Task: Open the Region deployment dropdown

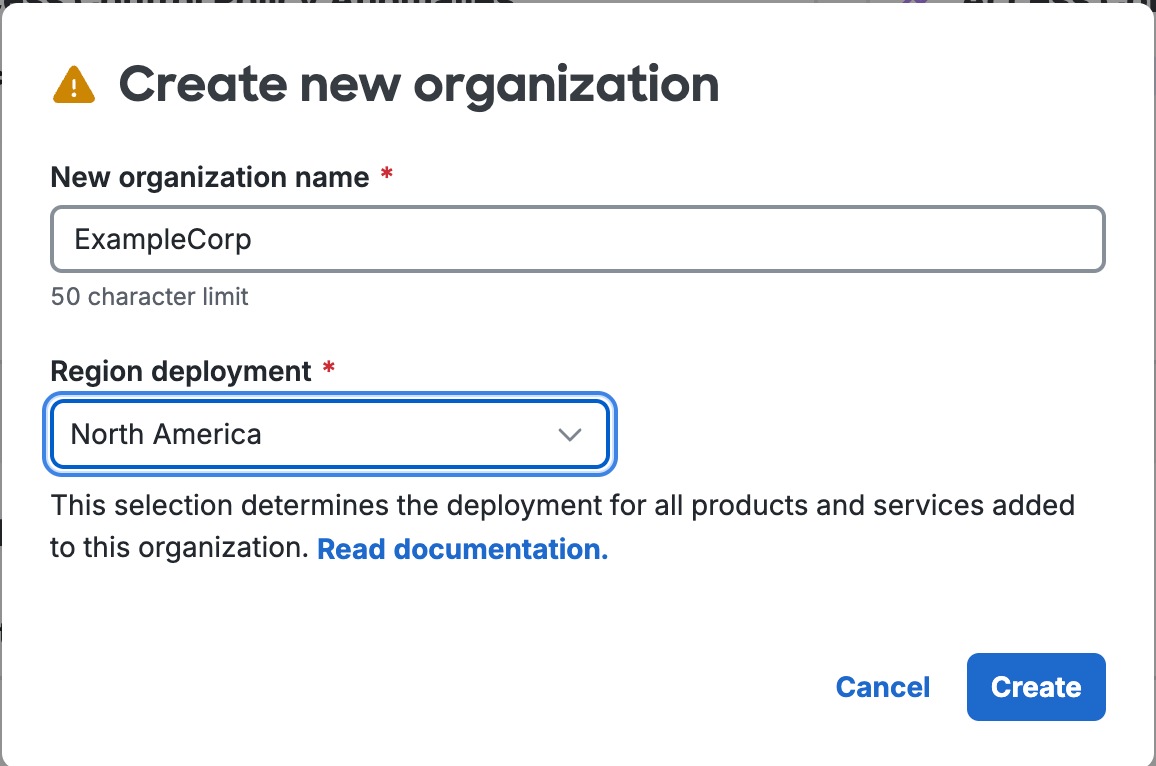Action: [329, 434]
